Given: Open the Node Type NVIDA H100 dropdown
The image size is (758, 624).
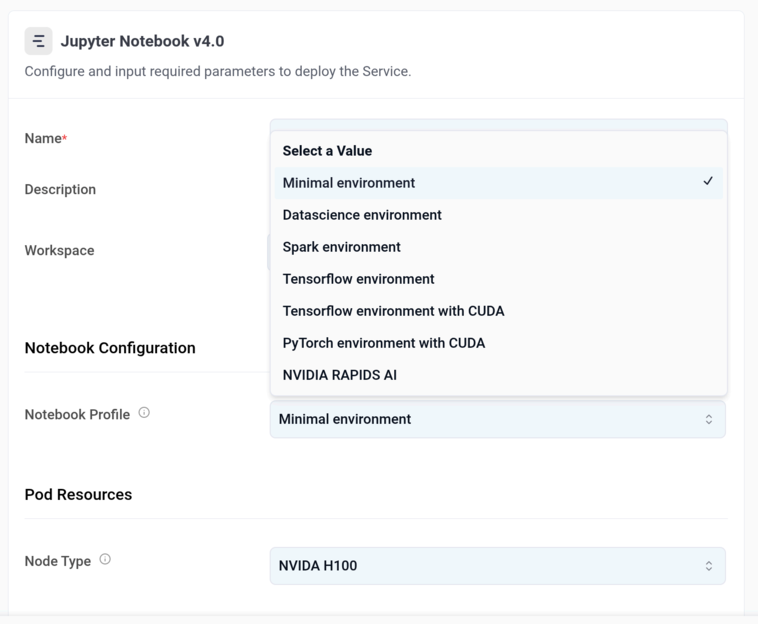Looking at the screenshot, I should (x=497, y=566).
